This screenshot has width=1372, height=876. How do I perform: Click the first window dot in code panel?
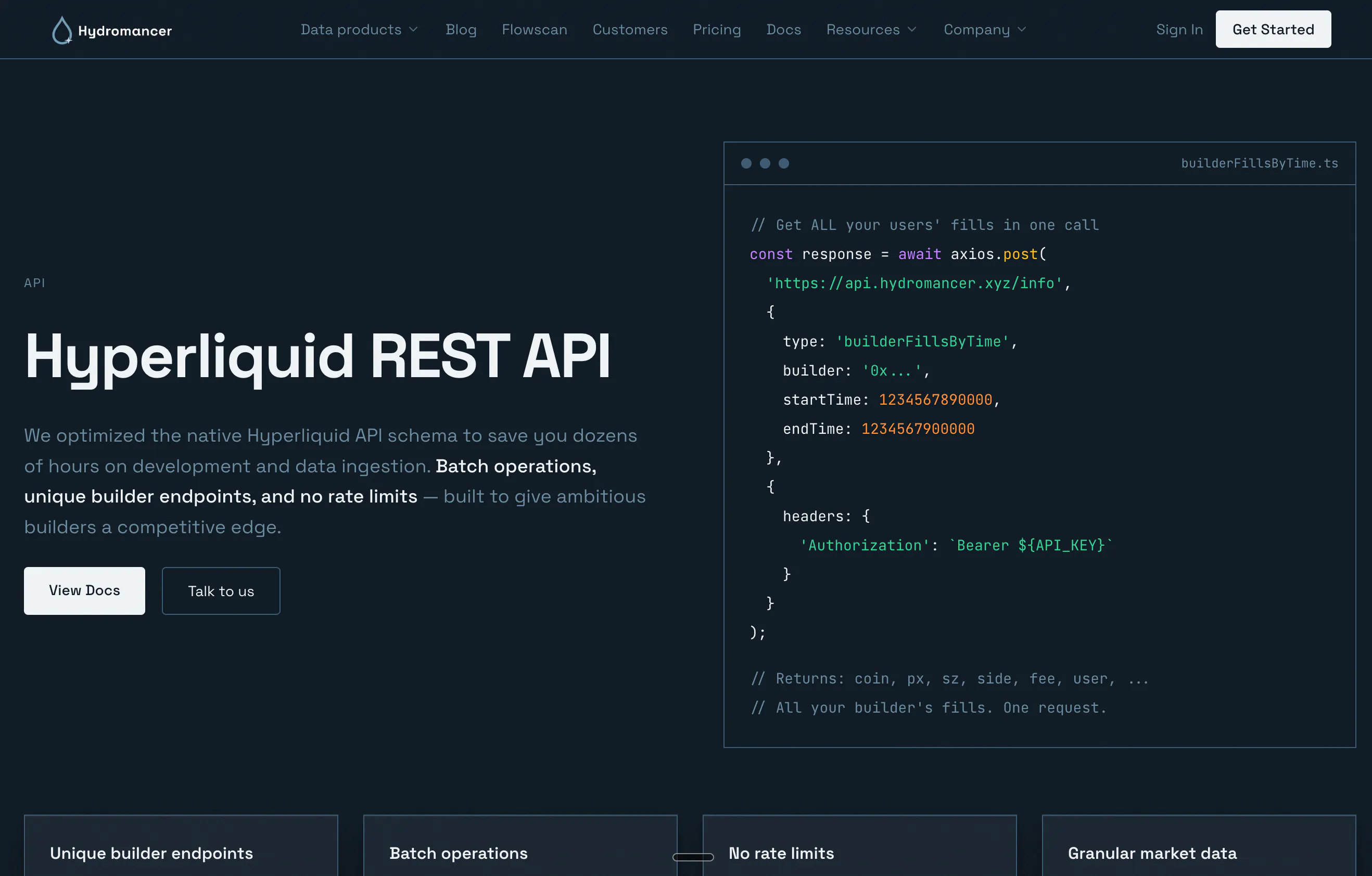(x=746, y=163)
